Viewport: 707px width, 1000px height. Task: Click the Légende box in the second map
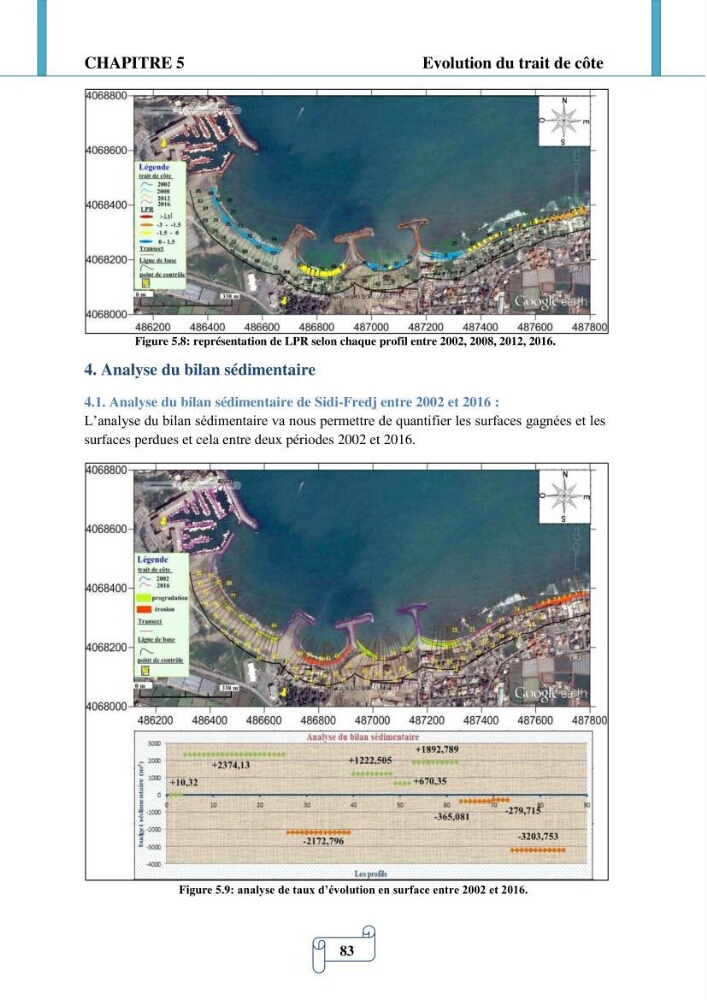(x=162, y=615)
